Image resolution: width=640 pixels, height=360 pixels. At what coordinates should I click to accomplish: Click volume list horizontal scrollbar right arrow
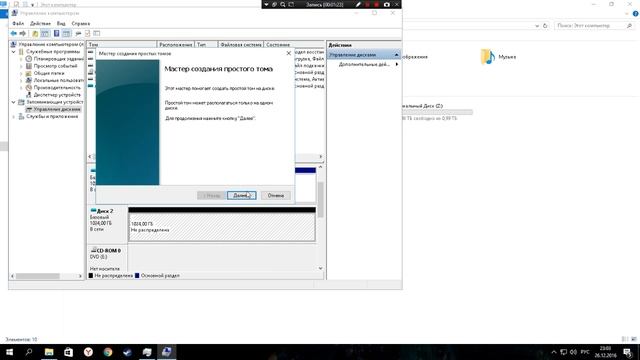tap(320, 157)
